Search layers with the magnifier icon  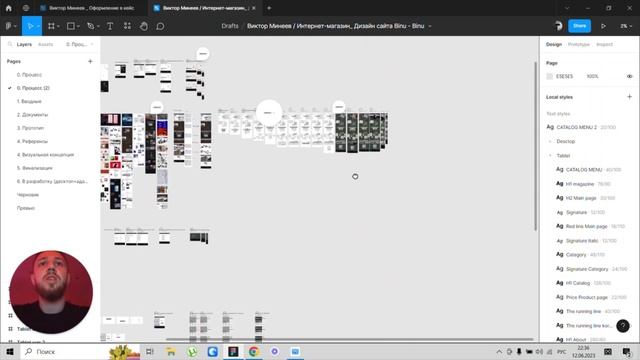10,44
